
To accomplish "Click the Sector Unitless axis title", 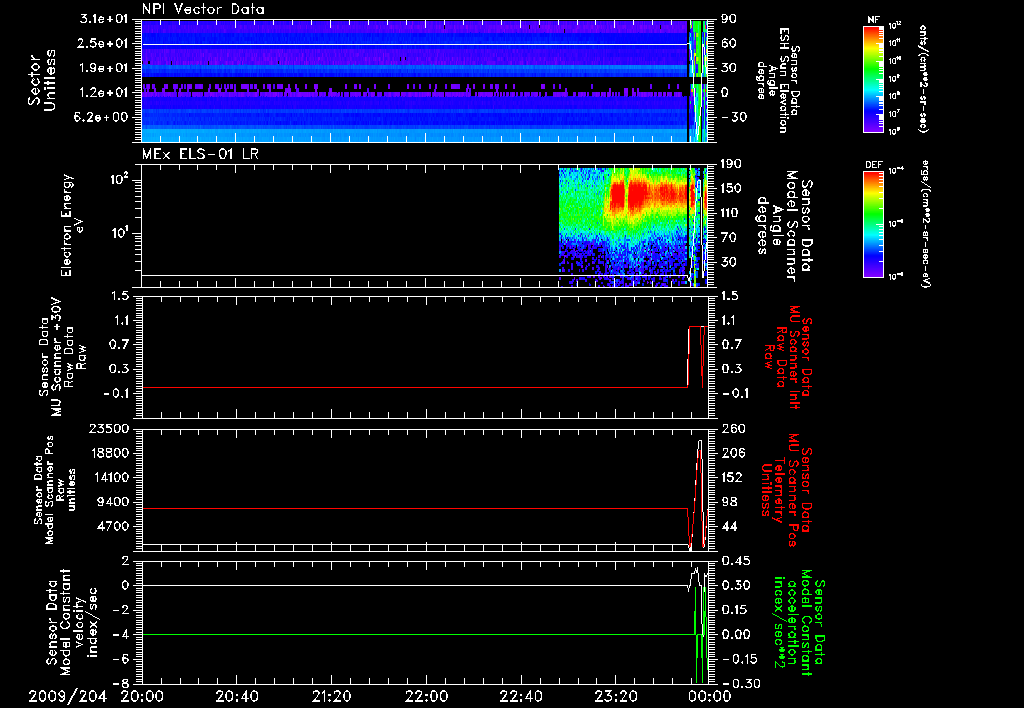I will (x=42, y=80).
